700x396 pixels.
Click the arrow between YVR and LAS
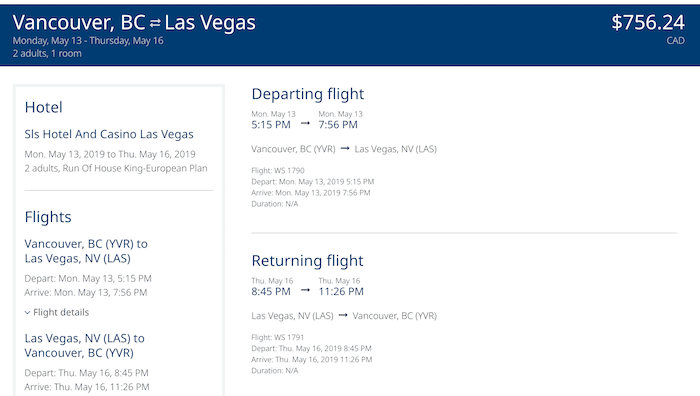(345, 149)
